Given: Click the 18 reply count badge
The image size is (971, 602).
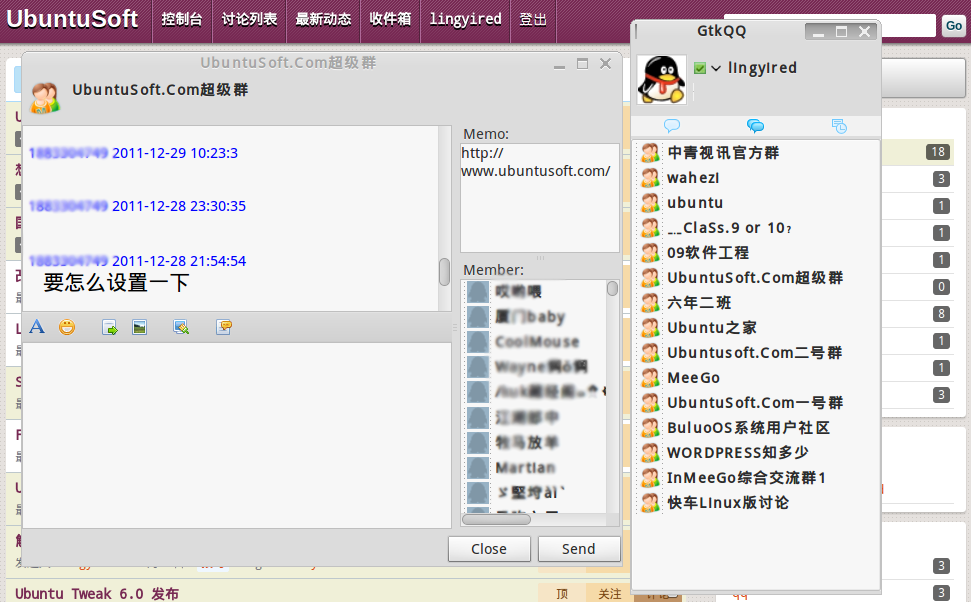Looking at the screenshot, I should pyautogui.click(x=938, y=152).
